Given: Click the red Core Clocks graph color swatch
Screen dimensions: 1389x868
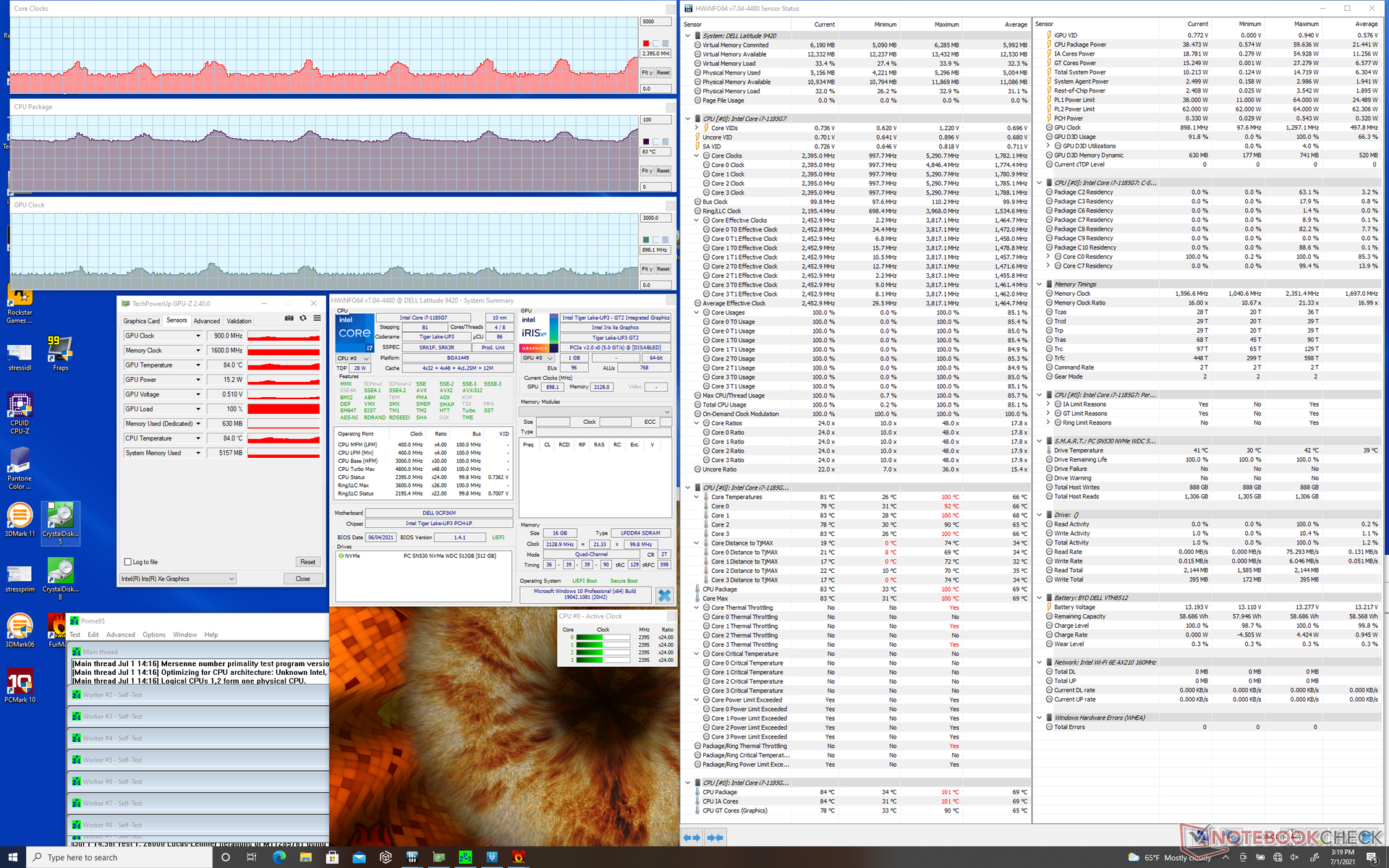Looking at the screenshot, I should [x=646, y=43].
